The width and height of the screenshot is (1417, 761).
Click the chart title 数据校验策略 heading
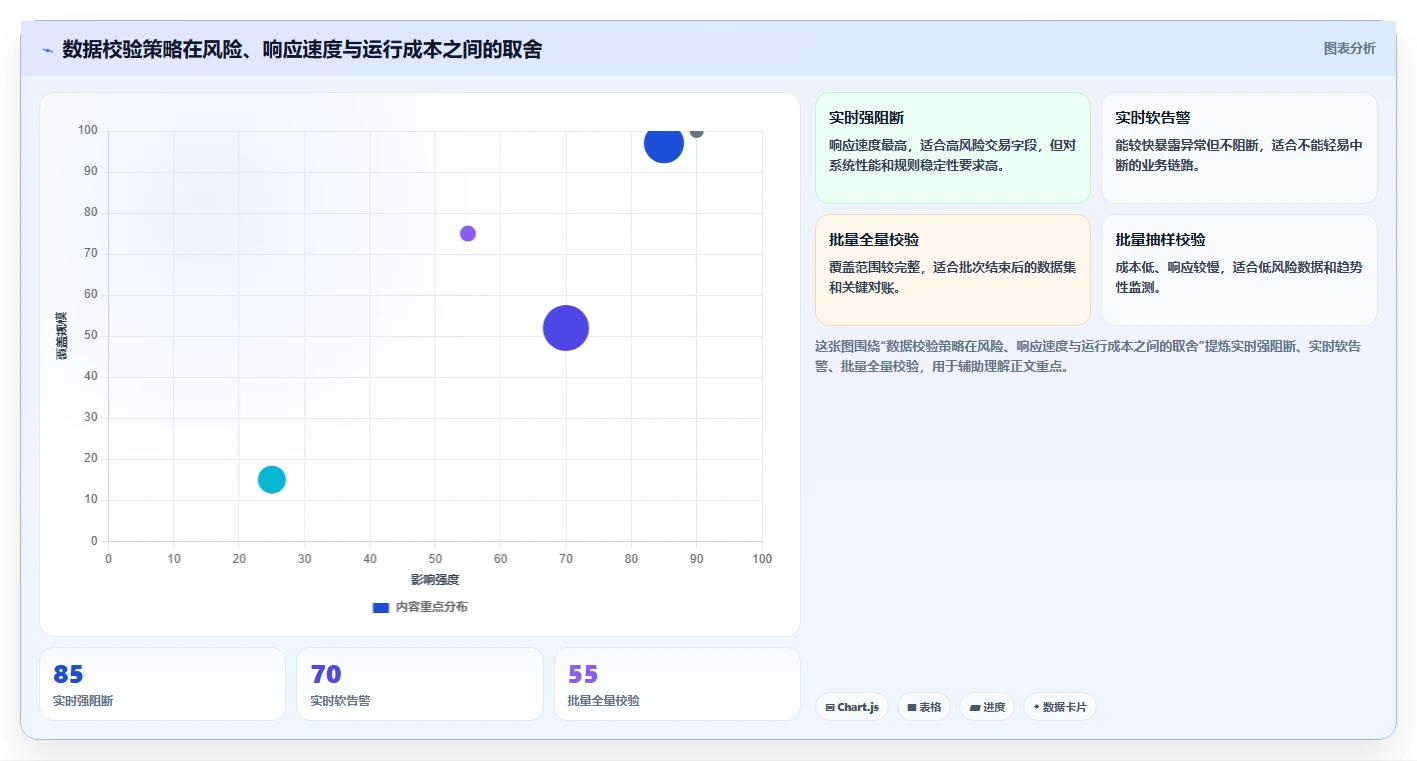(302, 49)
